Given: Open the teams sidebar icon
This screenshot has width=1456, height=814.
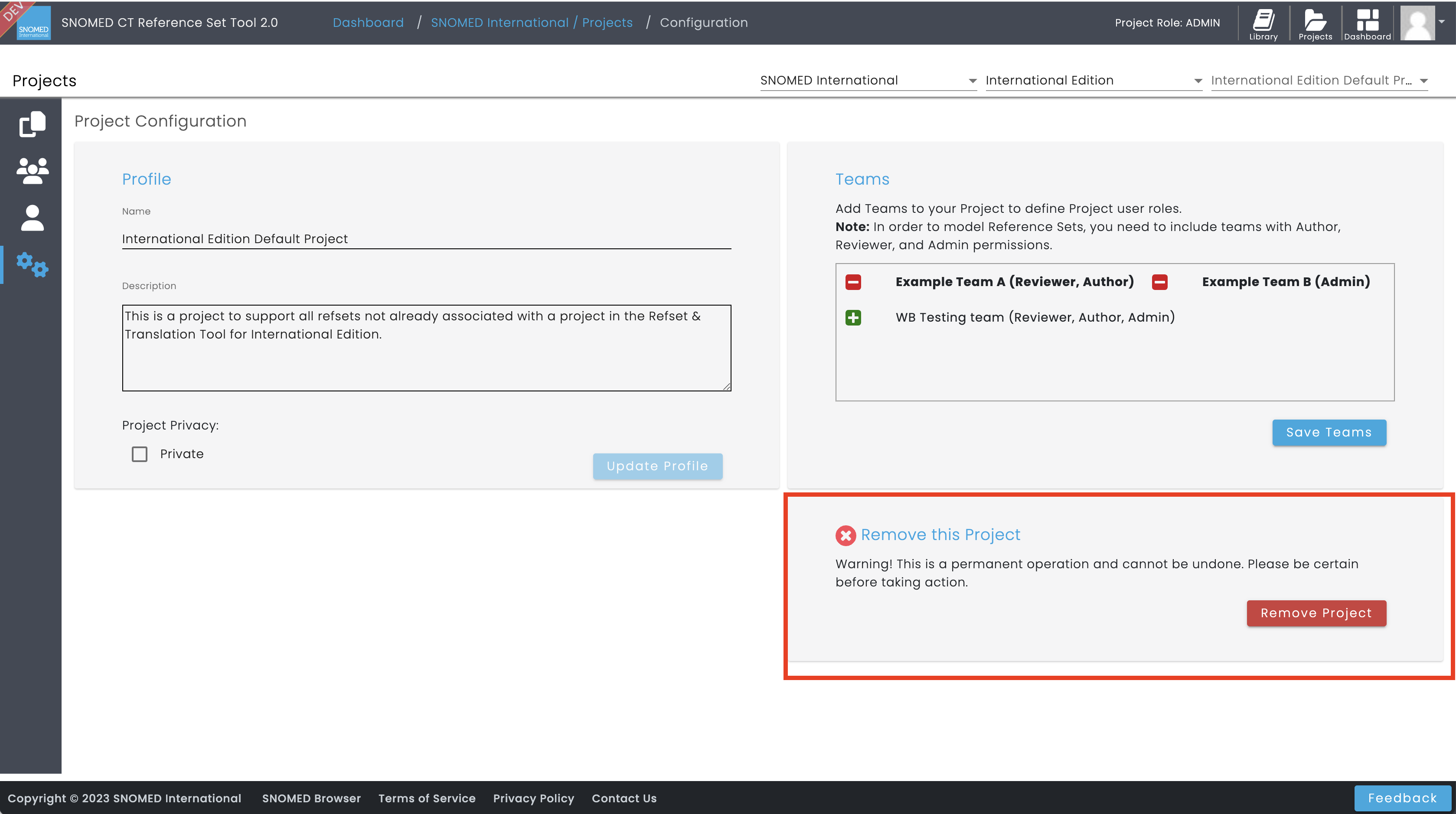Looking at the screenshot, I should coord(32,171).
